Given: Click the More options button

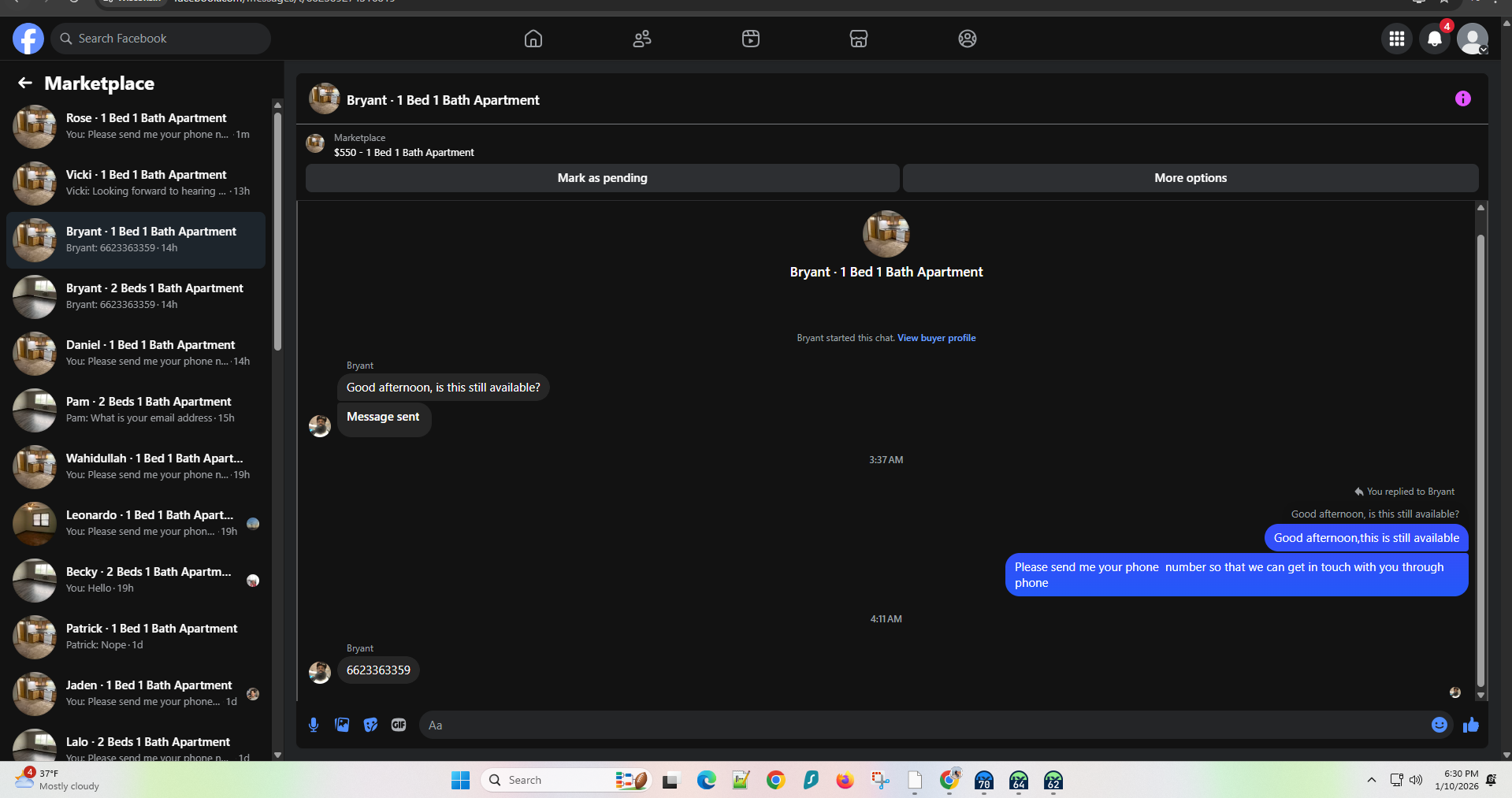Looking at the screenshot, I should 1191,178.
